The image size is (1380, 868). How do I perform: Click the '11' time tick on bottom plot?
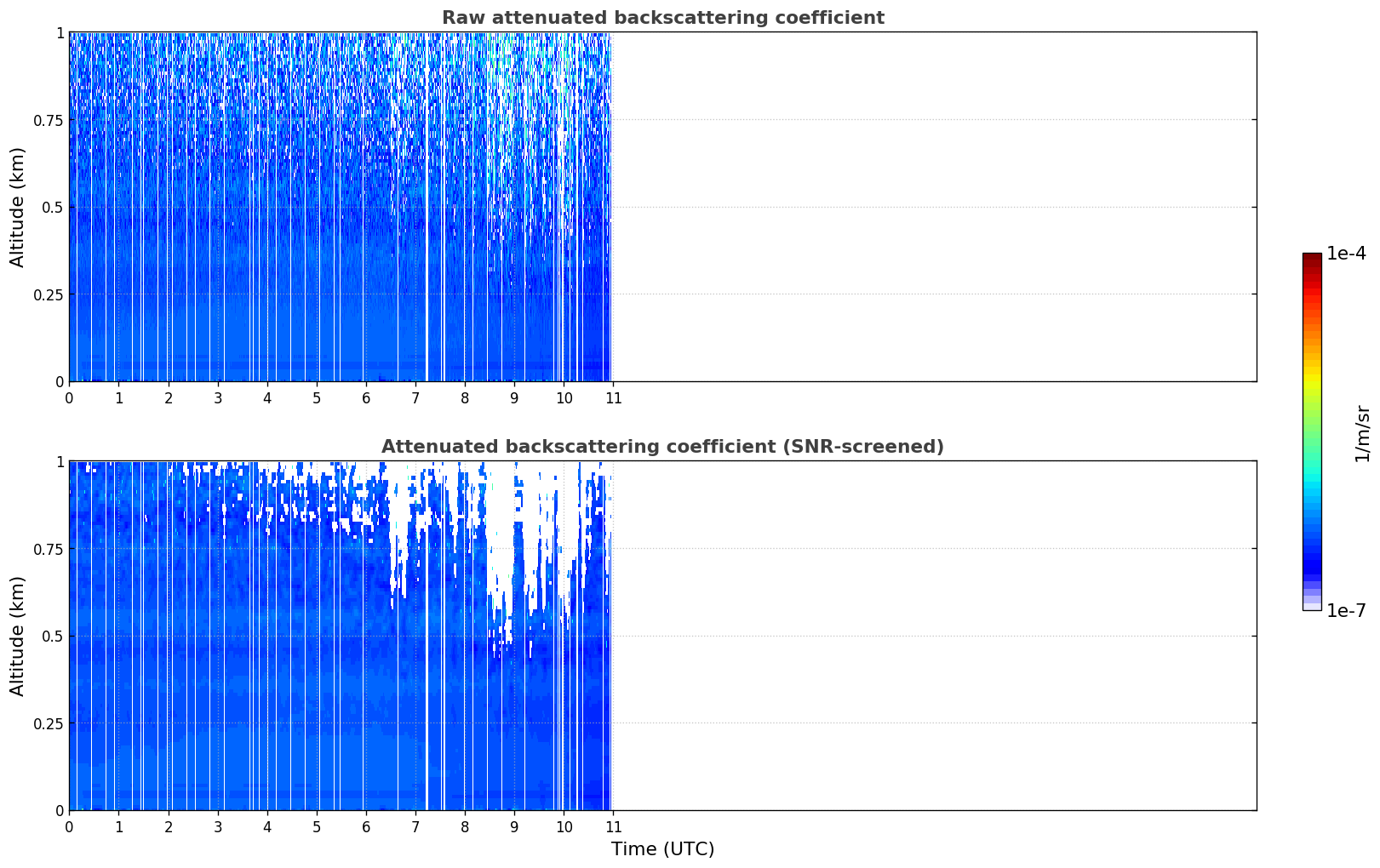(613, 827)
